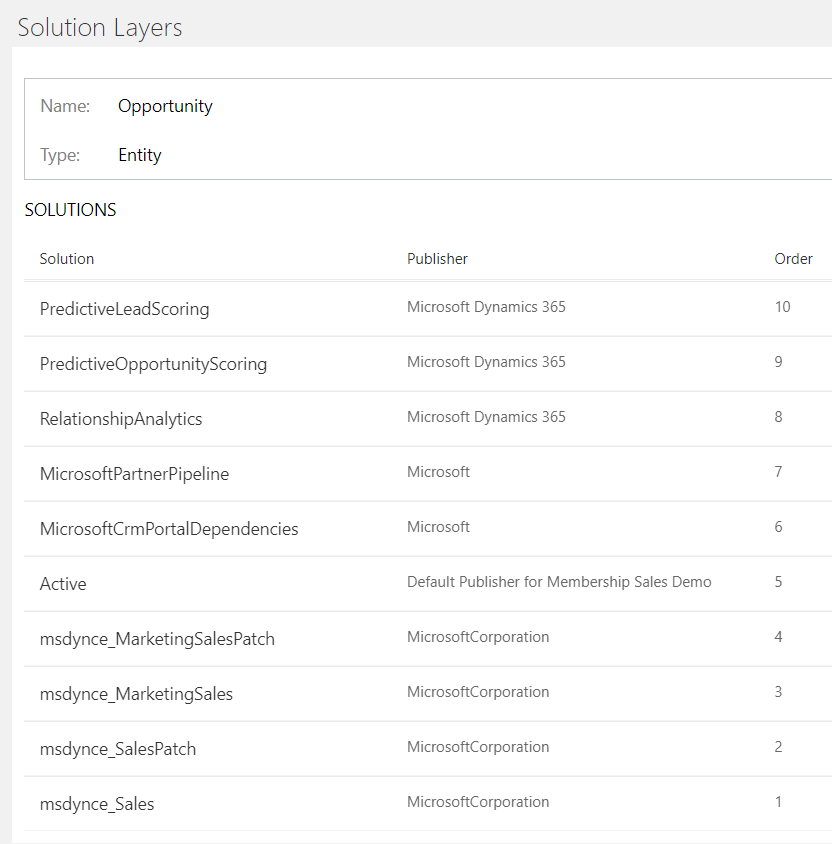832x844 pixels.
Task: Open the MicrosoftCrmPortalDependencies solution layer
Action: [x=169, y=529]
